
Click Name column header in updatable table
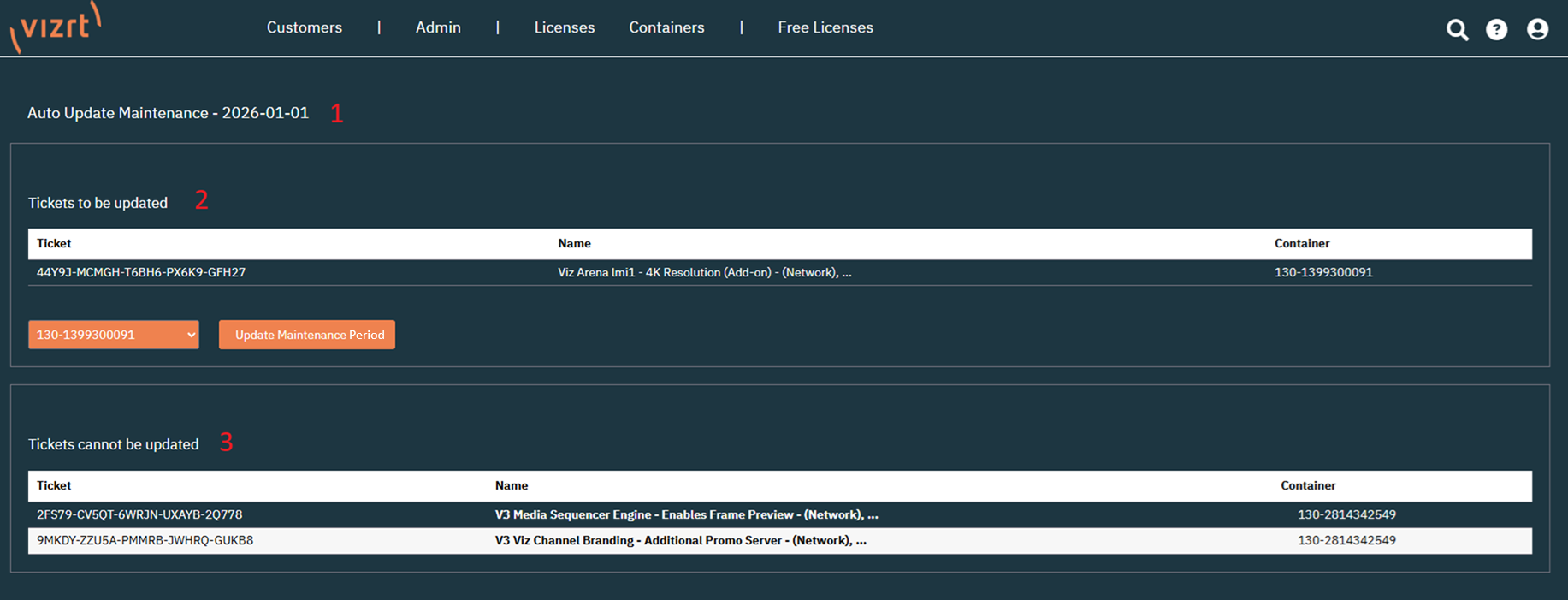[x=574, y=243]
